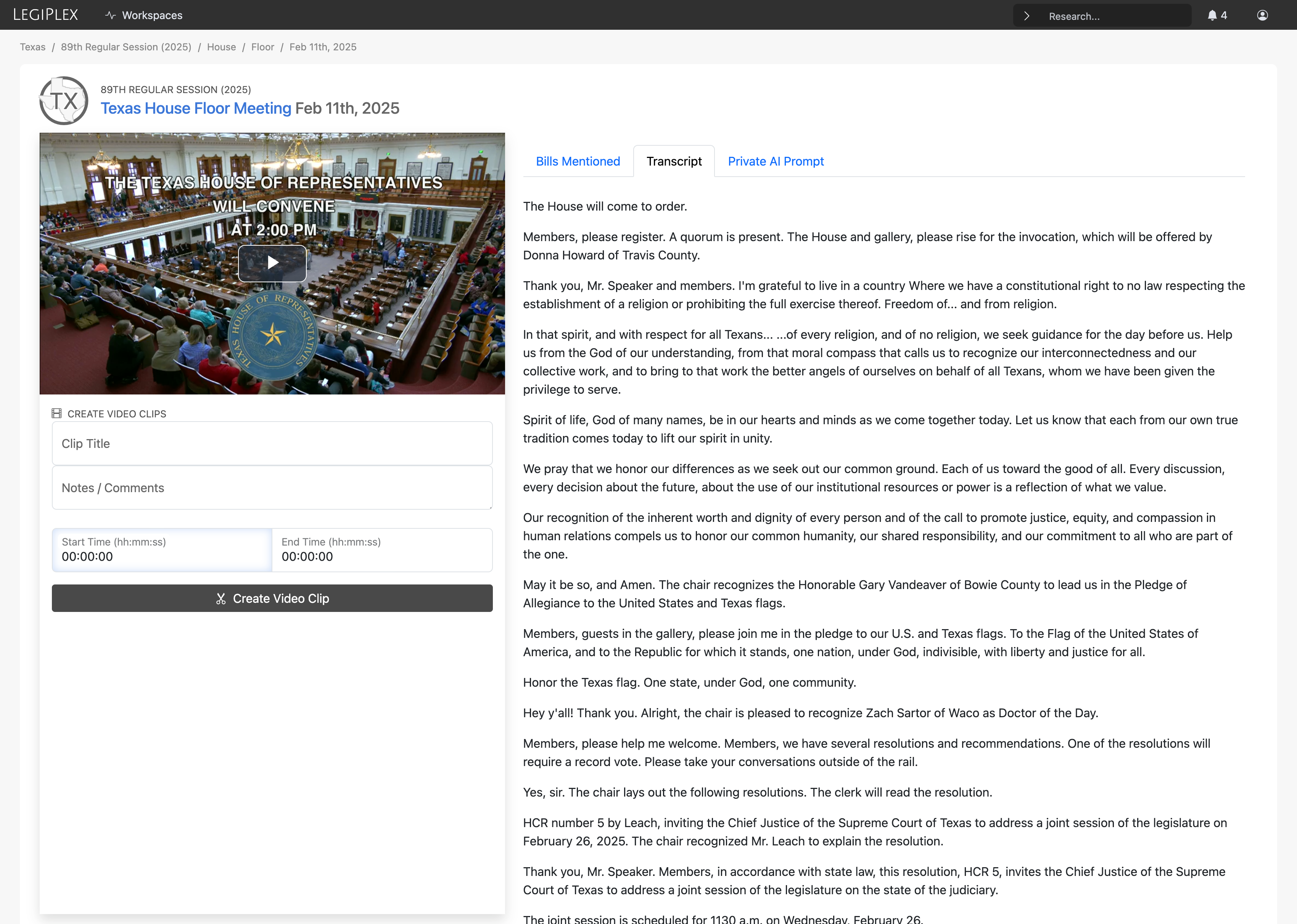Play the House floor meeting video
1297x924 pixels.
pyautogui.click(x=272, y=263)
